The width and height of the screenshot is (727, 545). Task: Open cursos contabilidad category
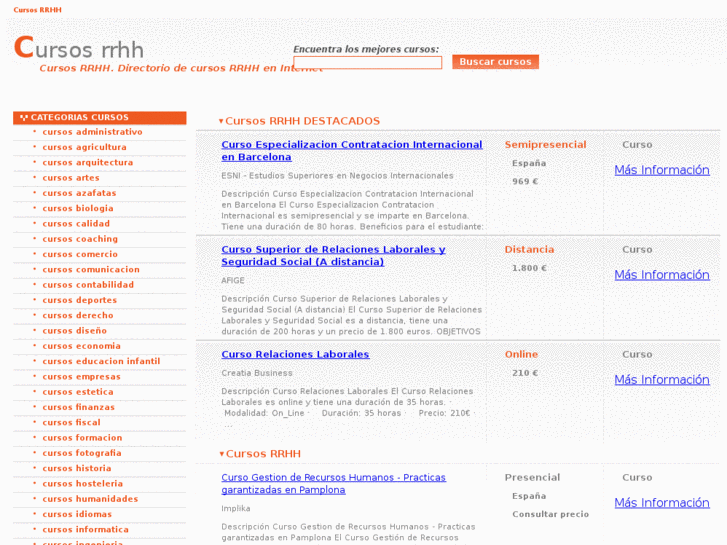pos(88,285)
